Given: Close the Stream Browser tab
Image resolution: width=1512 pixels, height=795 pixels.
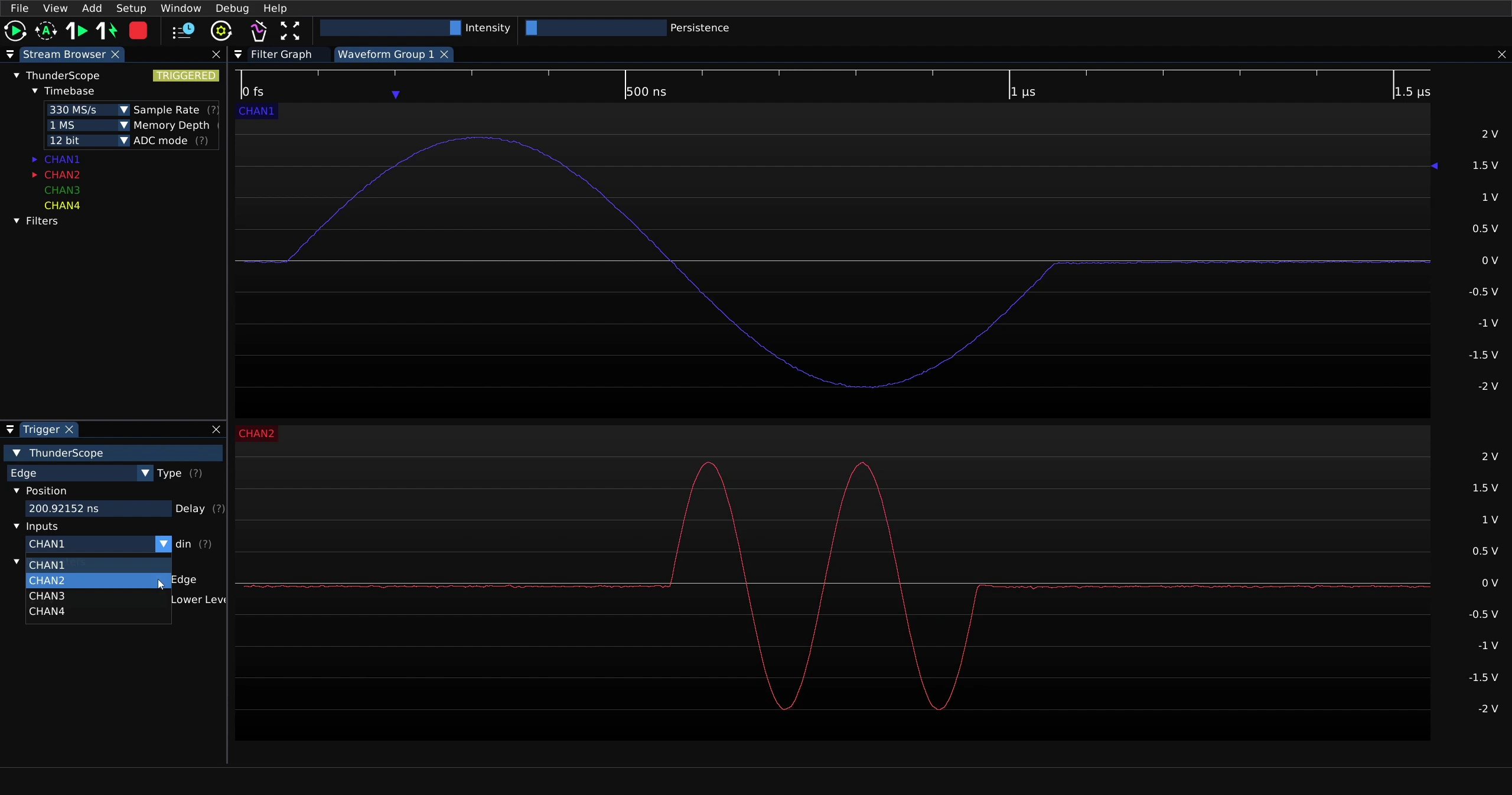Looking at the screenshot, I should 116,54.
